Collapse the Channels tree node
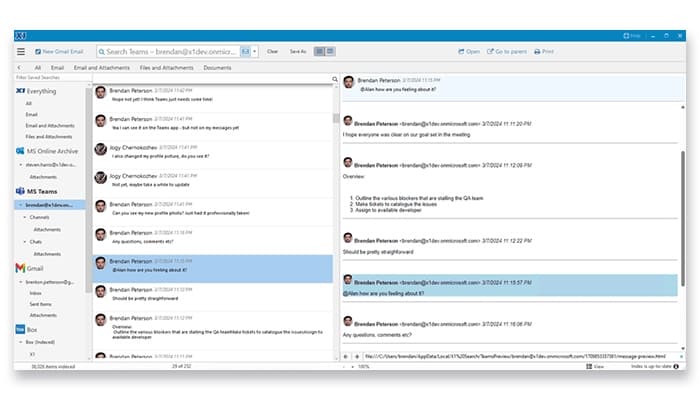 (x=25, y=216)
